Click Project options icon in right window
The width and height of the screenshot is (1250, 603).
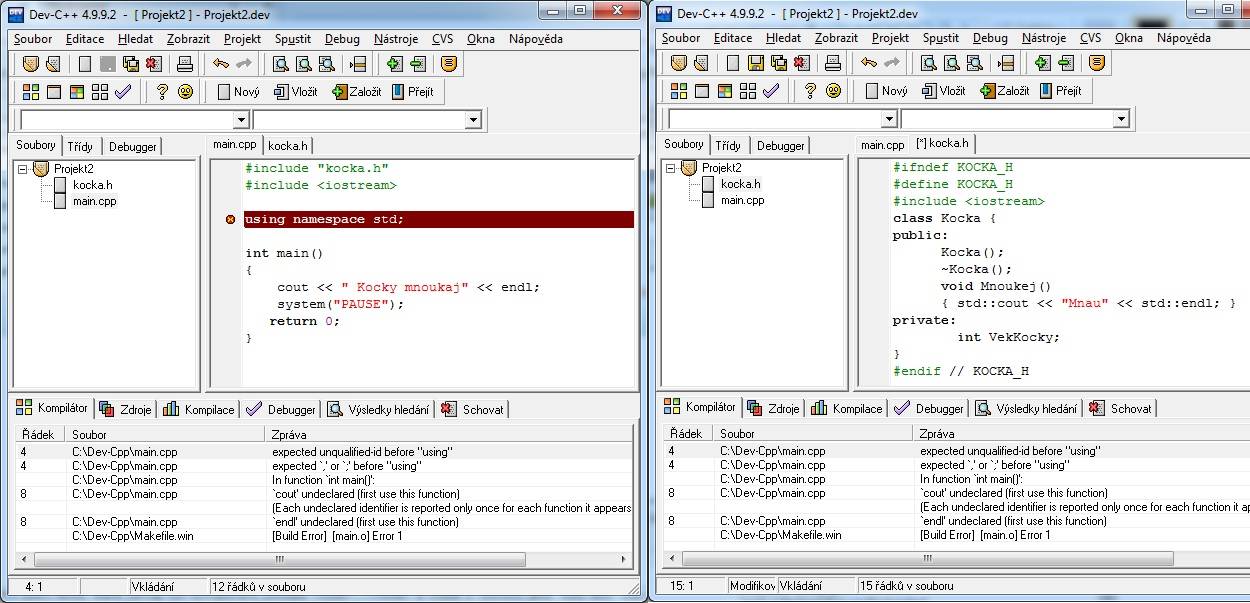(x=1097, y=63)
